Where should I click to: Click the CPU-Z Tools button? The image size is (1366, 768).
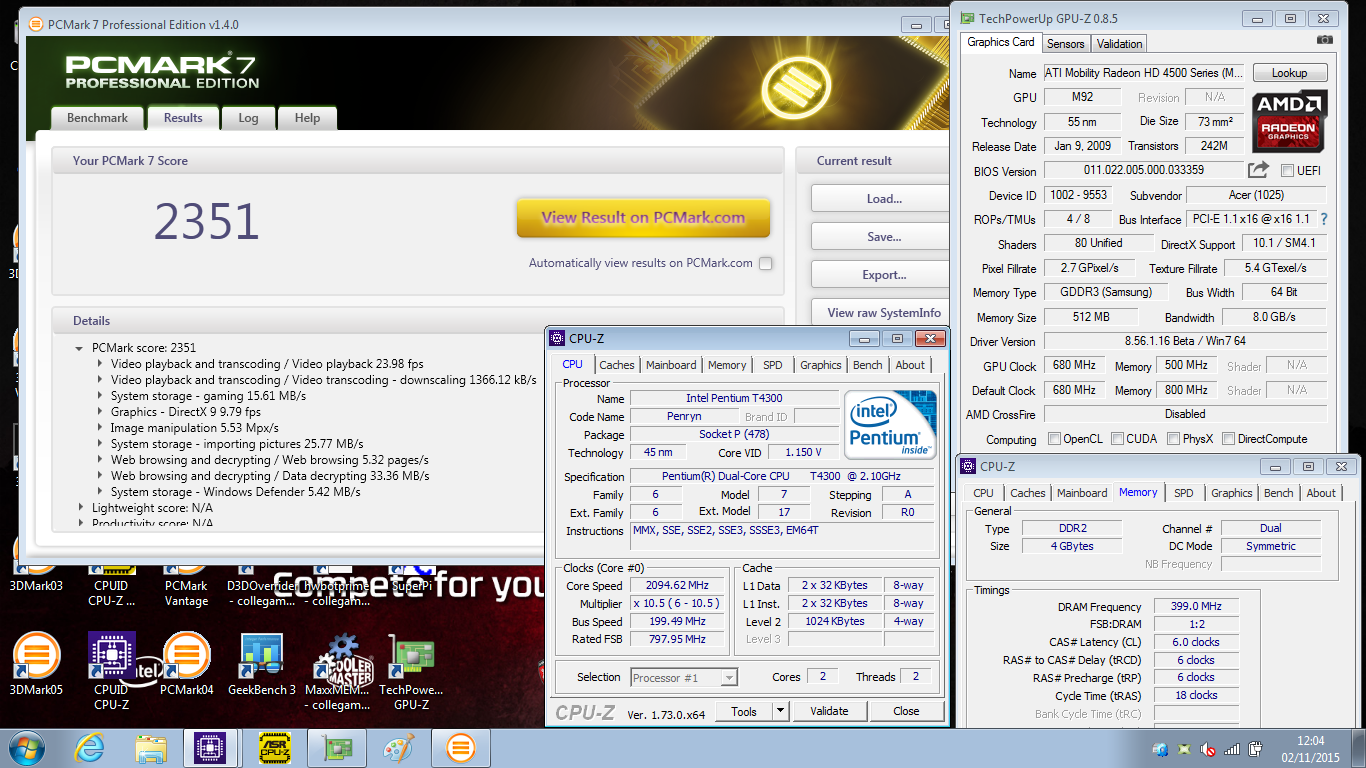point(744,711)
